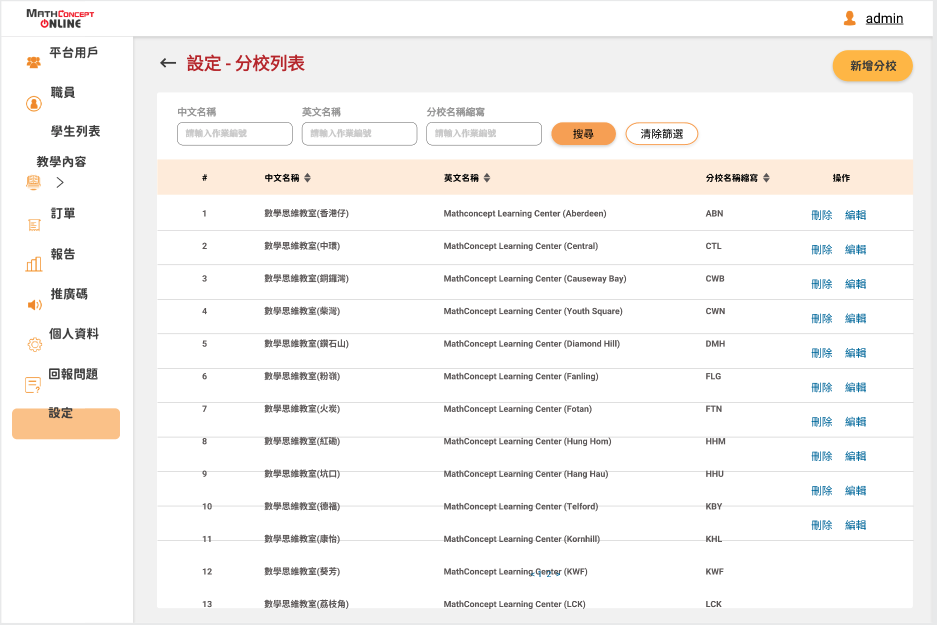Delete the FLG (Fanling) branch
Image resolution: width=937 pixels, height=625 pixels.
tap(822, 388)
